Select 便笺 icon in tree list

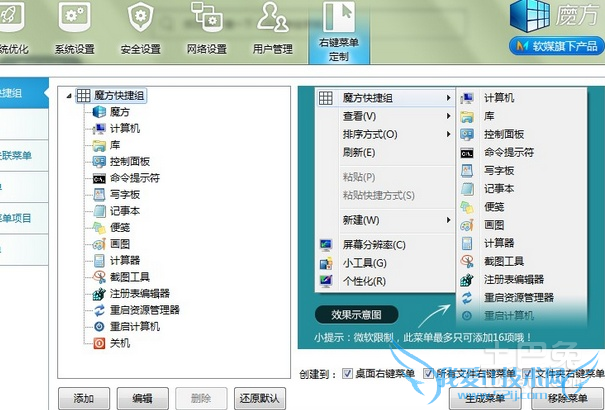[x=99, y=228]
